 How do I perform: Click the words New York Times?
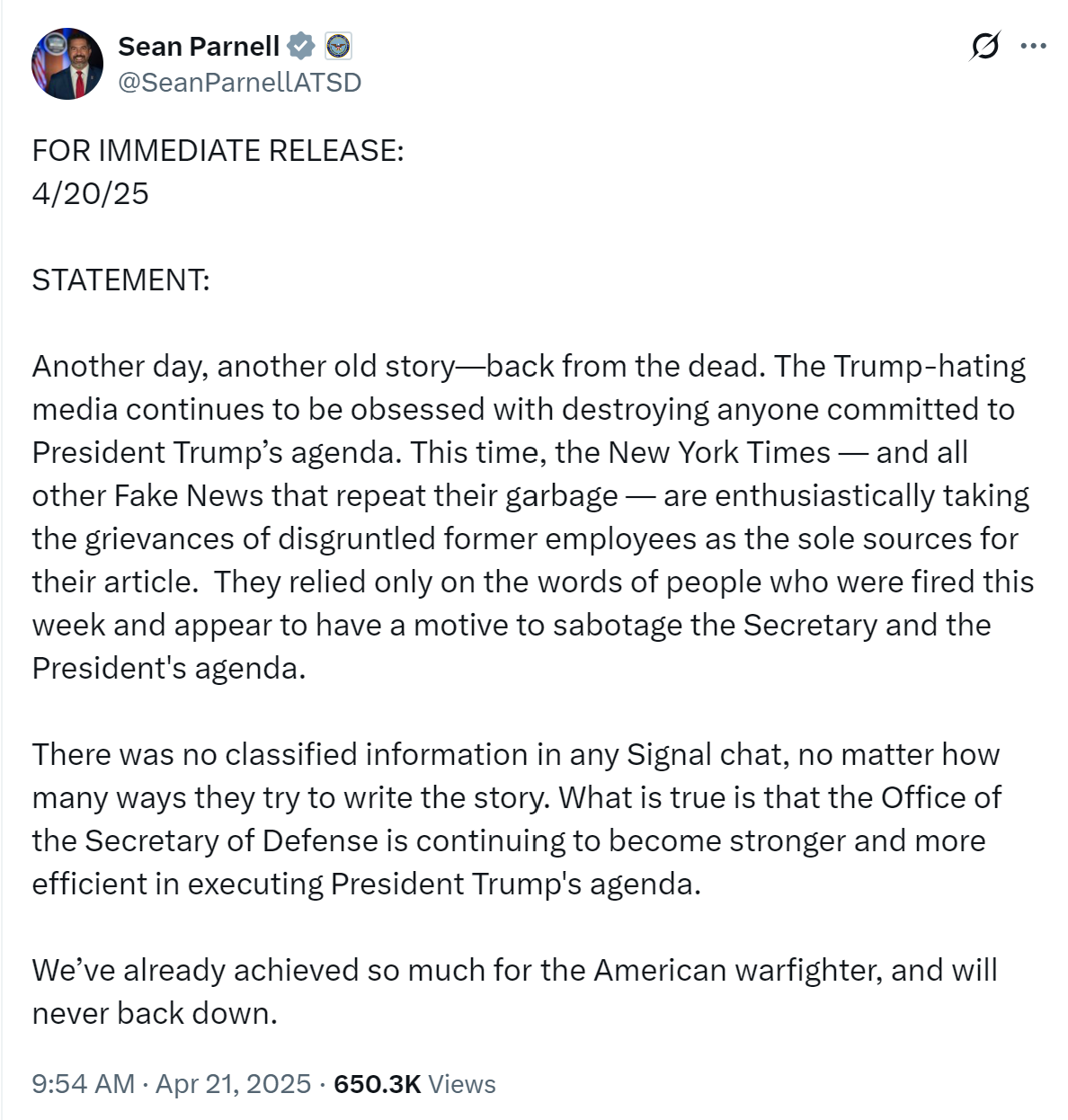tap(719, 452)
